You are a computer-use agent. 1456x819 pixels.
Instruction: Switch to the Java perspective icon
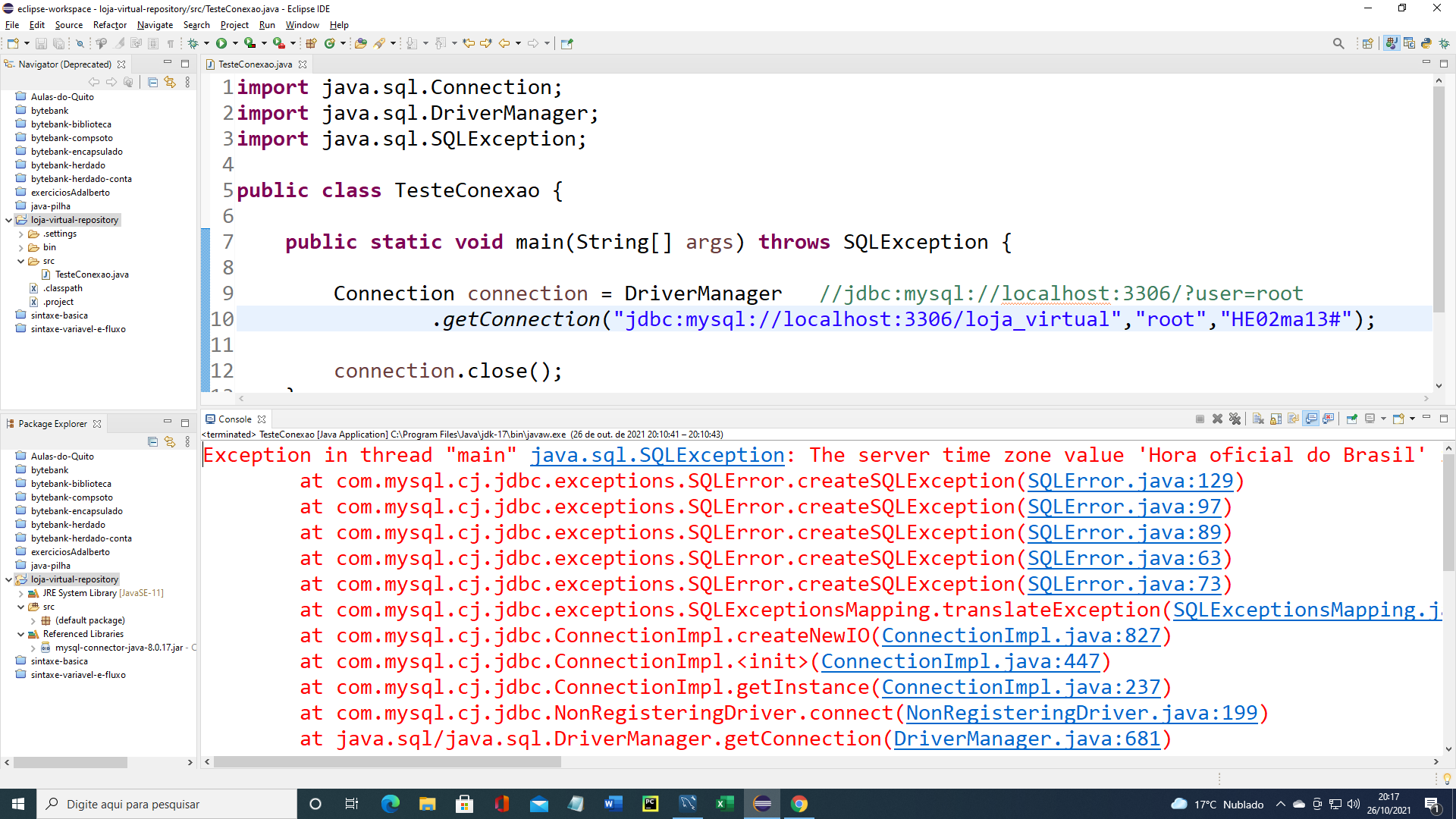pyautogui.click(x=1392, y=43)
